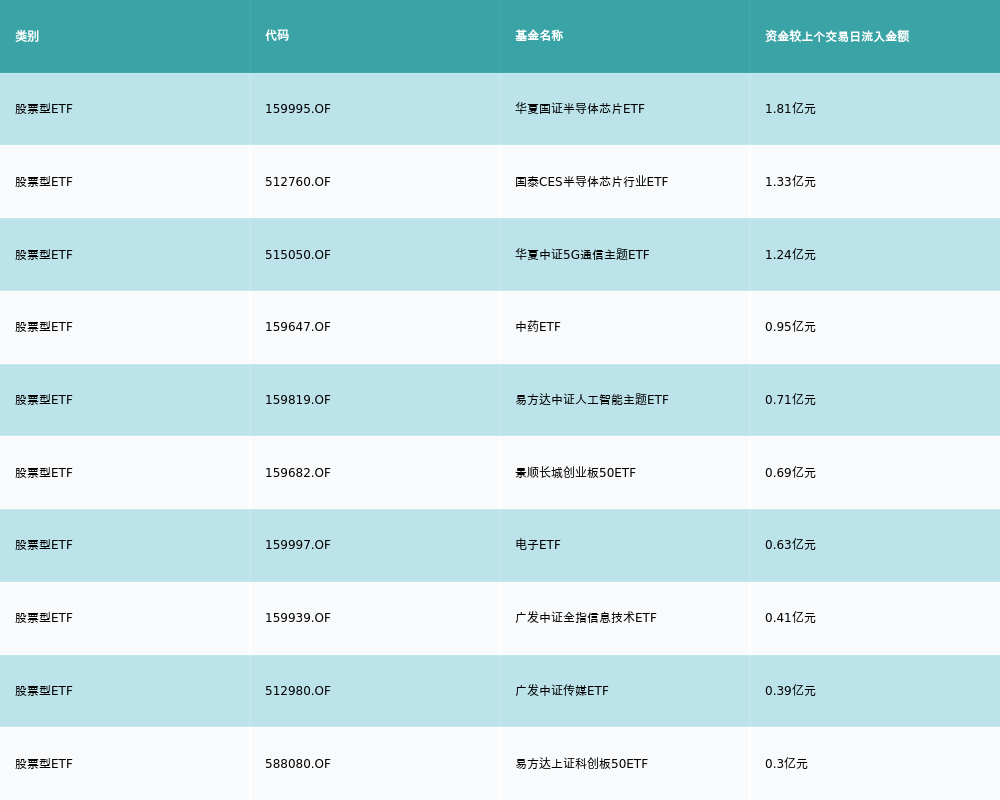This screenshot has width=1000, height=800.
Task: Click the 0.63亿元 inflow value
Action: (x=790, y=545)
